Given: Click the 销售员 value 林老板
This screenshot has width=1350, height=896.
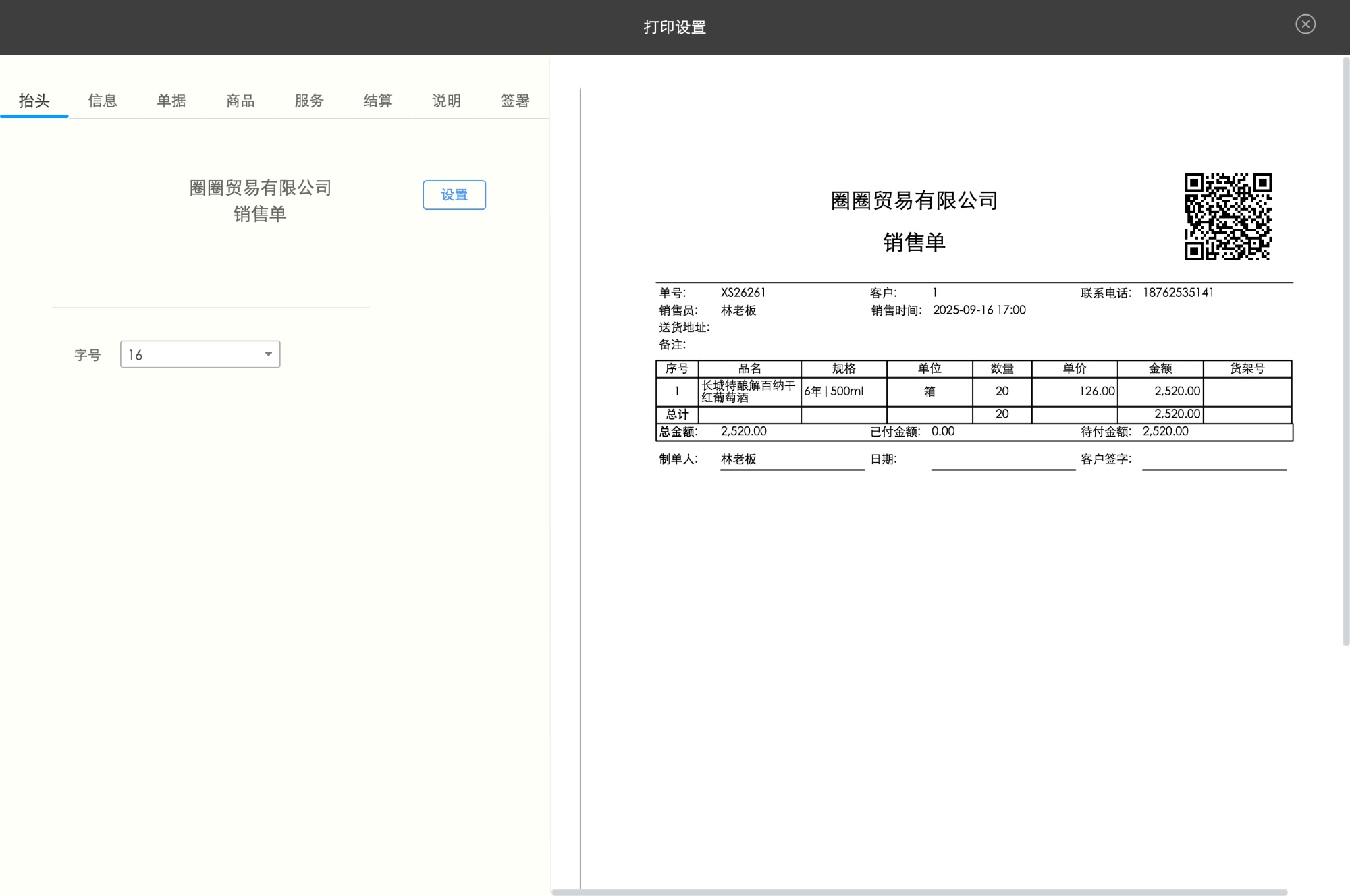Looking at the screenshot, I should coord(738,310).
